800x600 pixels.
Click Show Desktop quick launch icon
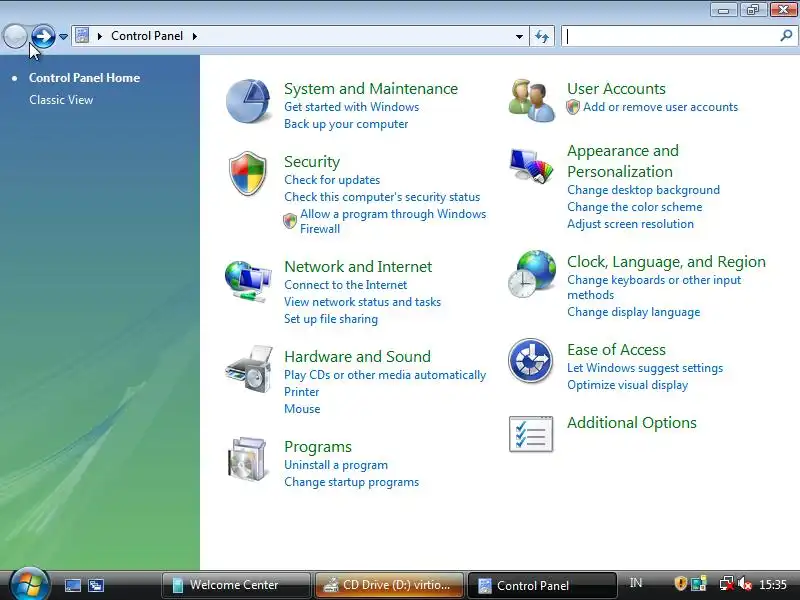coord(72,585)
